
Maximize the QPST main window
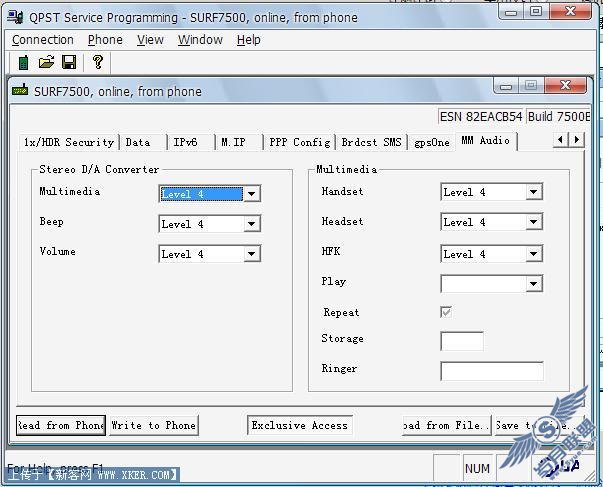point(536,12)
